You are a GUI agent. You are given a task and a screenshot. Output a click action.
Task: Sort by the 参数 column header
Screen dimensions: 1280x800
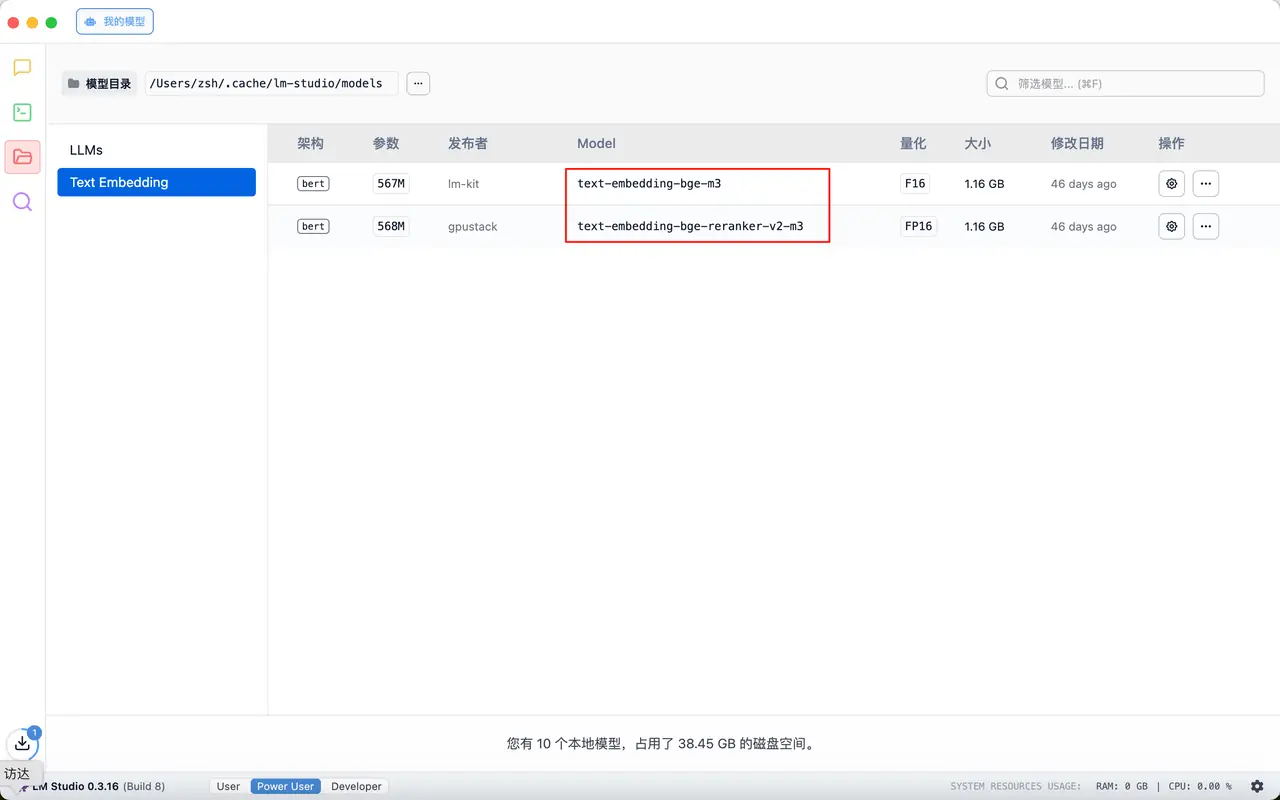click(386, 143)
